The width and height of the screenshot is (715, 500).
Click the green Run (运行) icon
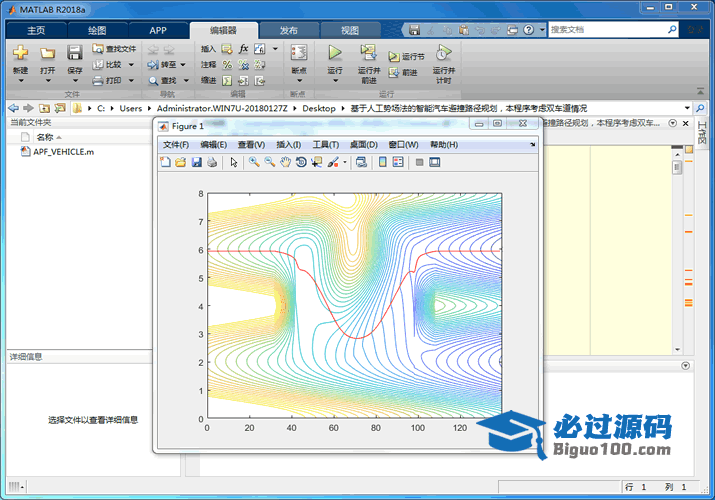[335, 53]
